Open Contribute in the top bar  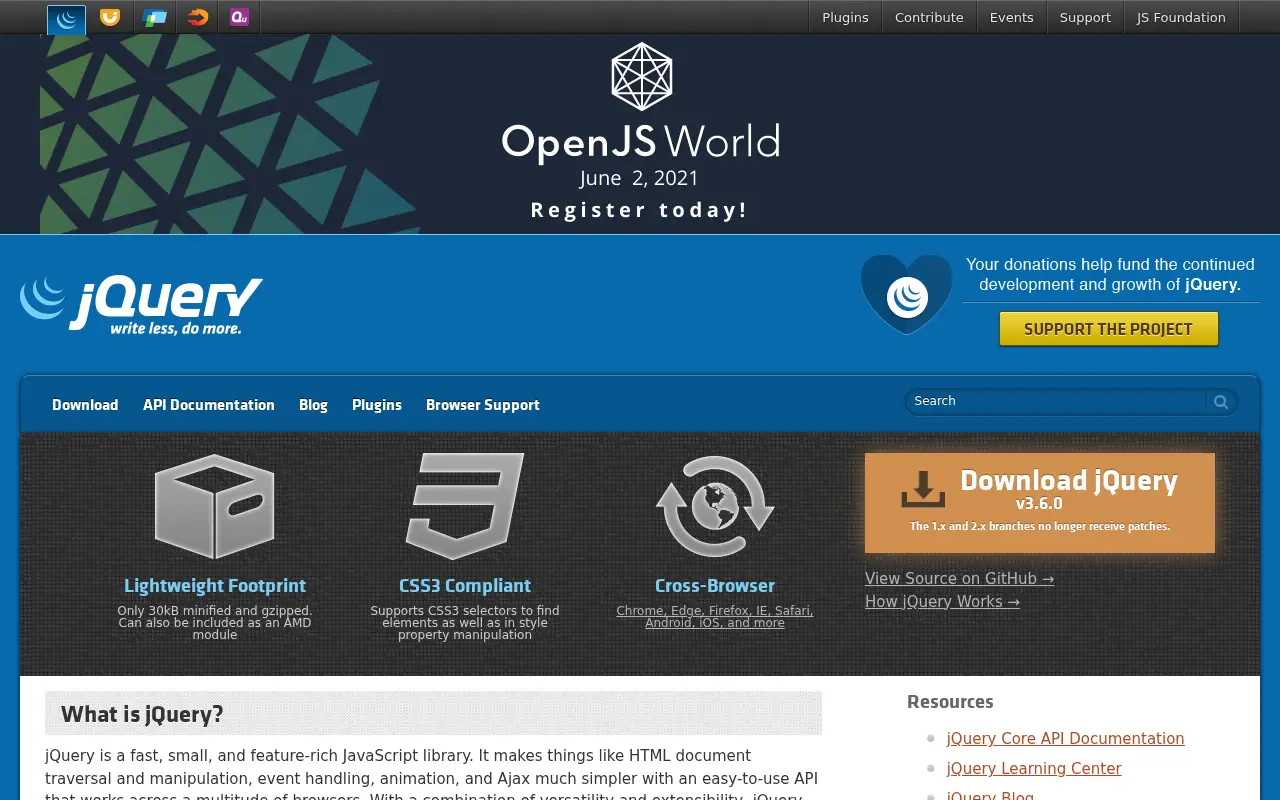pyautogui.click(x=929, y=17)
